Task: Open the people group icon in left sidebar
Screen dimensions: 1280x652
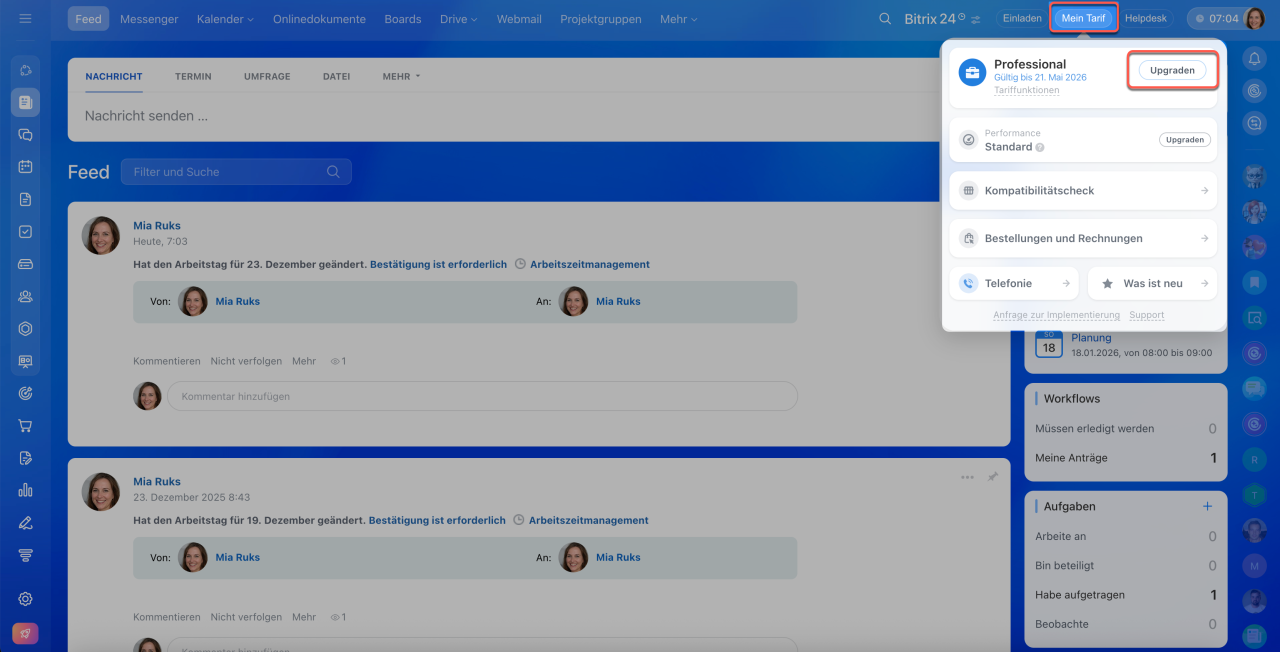Action: click(x=26, y=296)
